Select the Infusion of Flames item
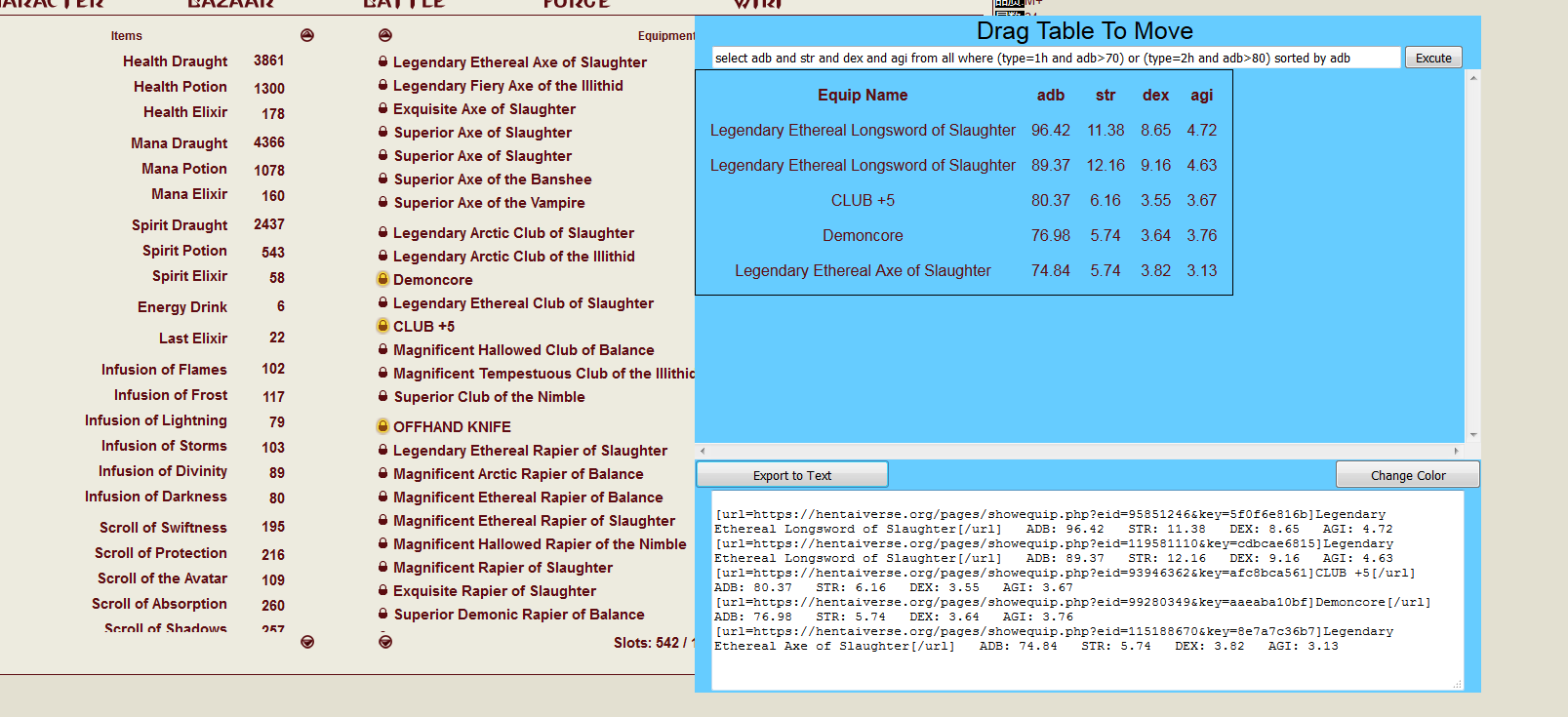Image resolution: width=1568 pixels, height=717 pixels. 164,370
